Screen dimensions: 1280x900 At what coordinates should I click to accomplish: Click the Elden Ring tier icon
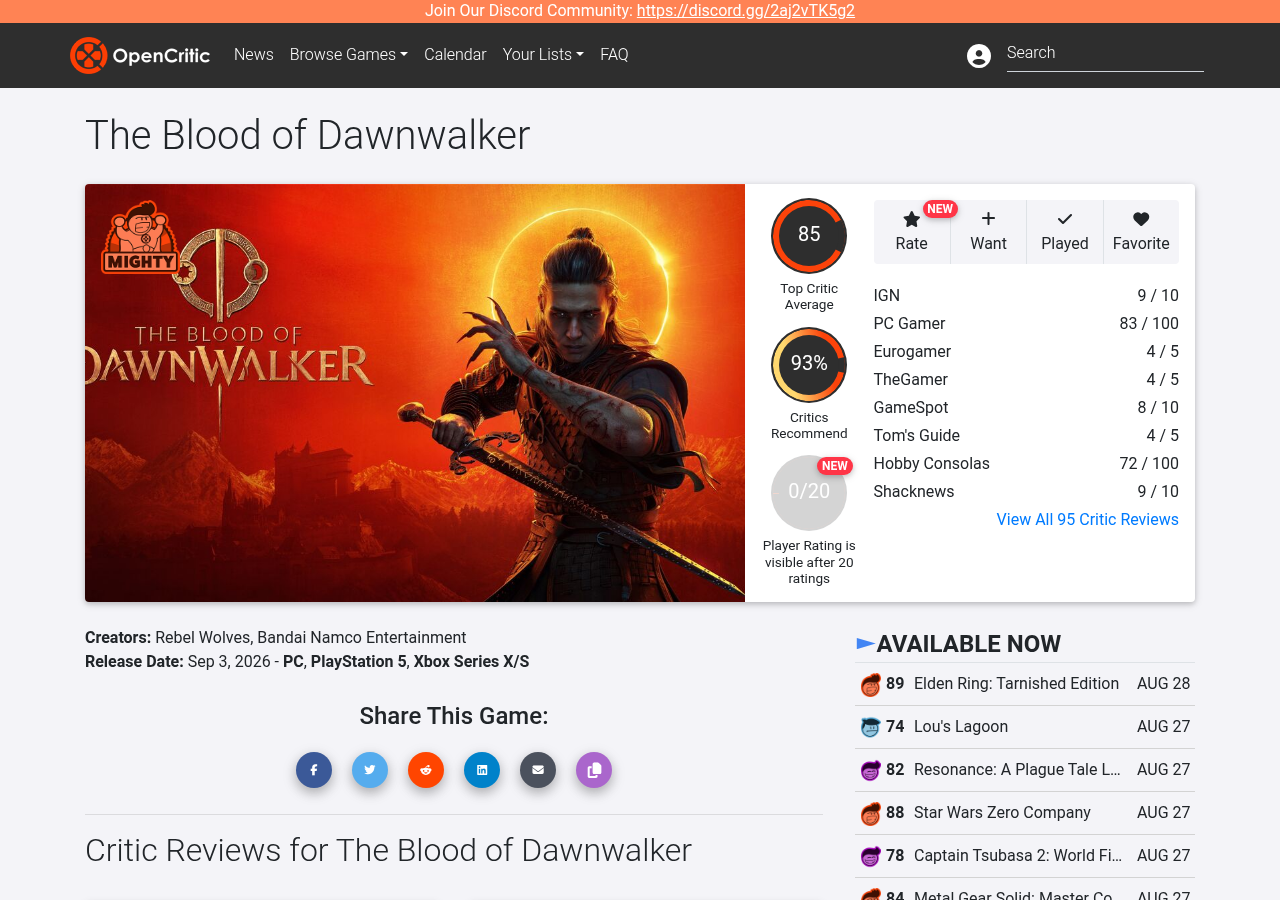(871, 685)
